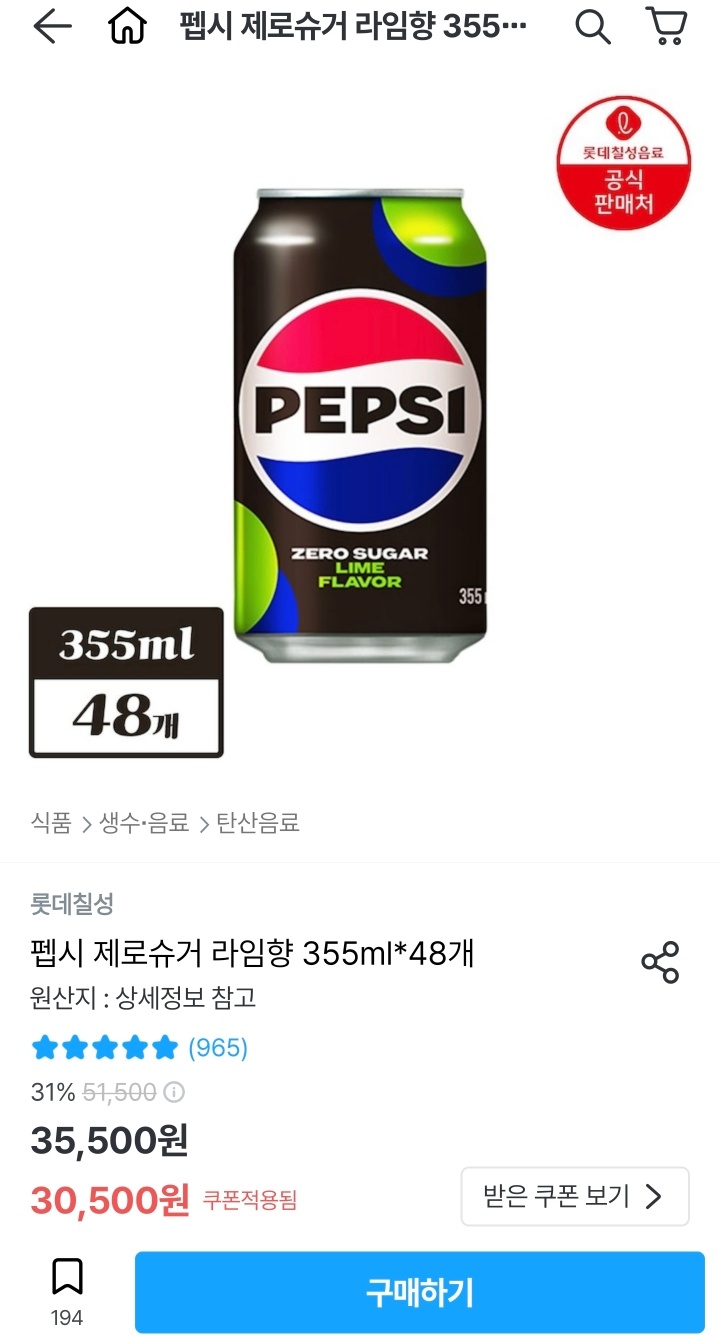
Task: Go to home via house icon
Action: [x=127, y=28]
